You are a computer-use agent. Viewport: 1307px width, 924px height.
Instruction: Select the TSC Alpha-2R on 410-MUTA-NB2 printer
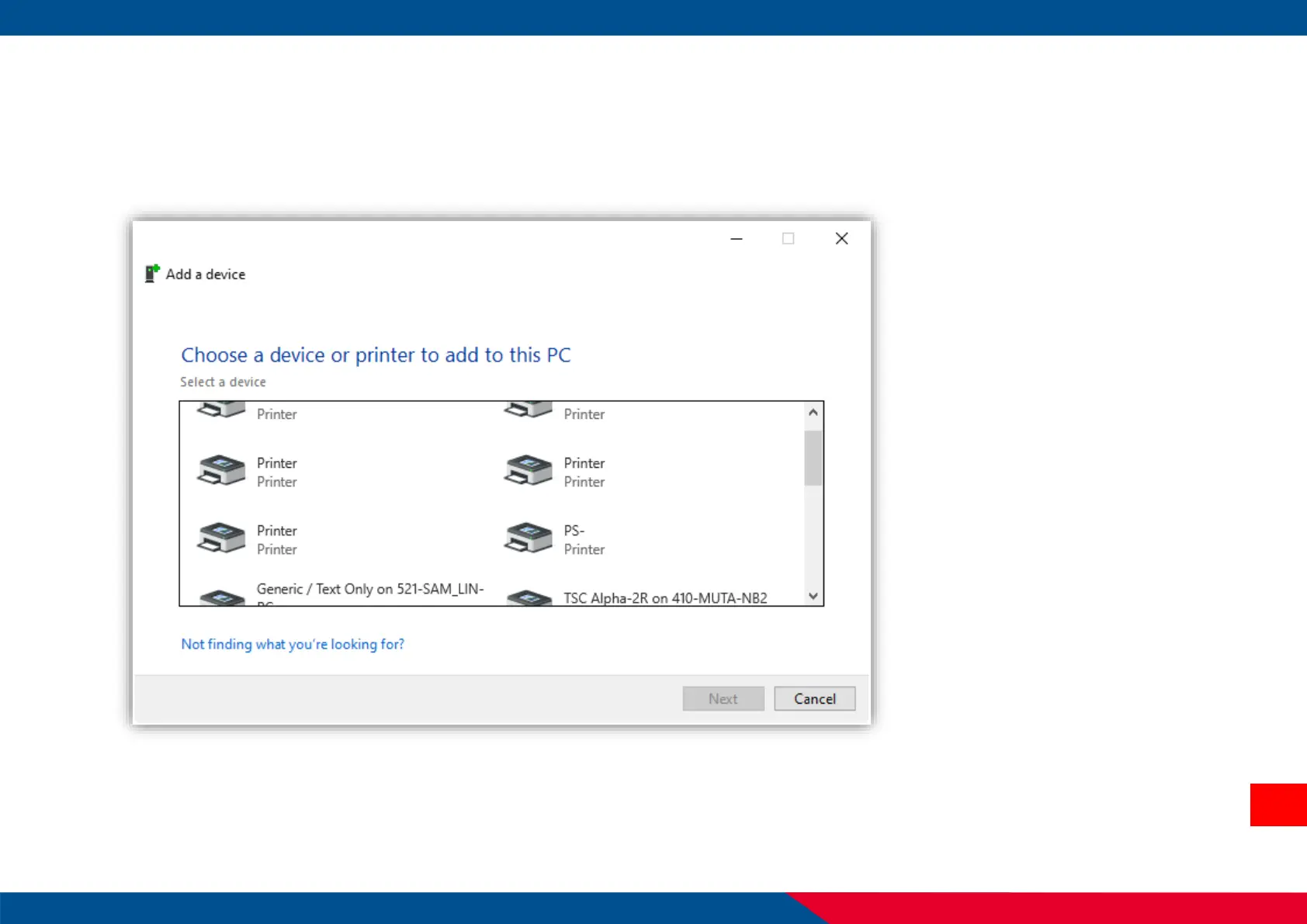click(636, 597)
